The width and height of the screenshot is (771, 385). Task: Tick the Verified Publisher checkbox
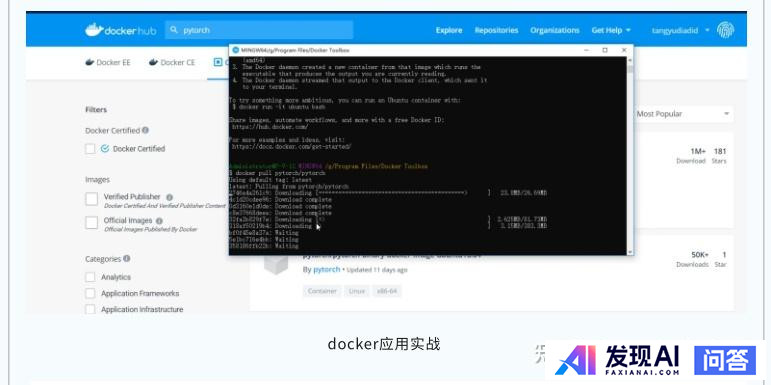(x=91, y=199)
